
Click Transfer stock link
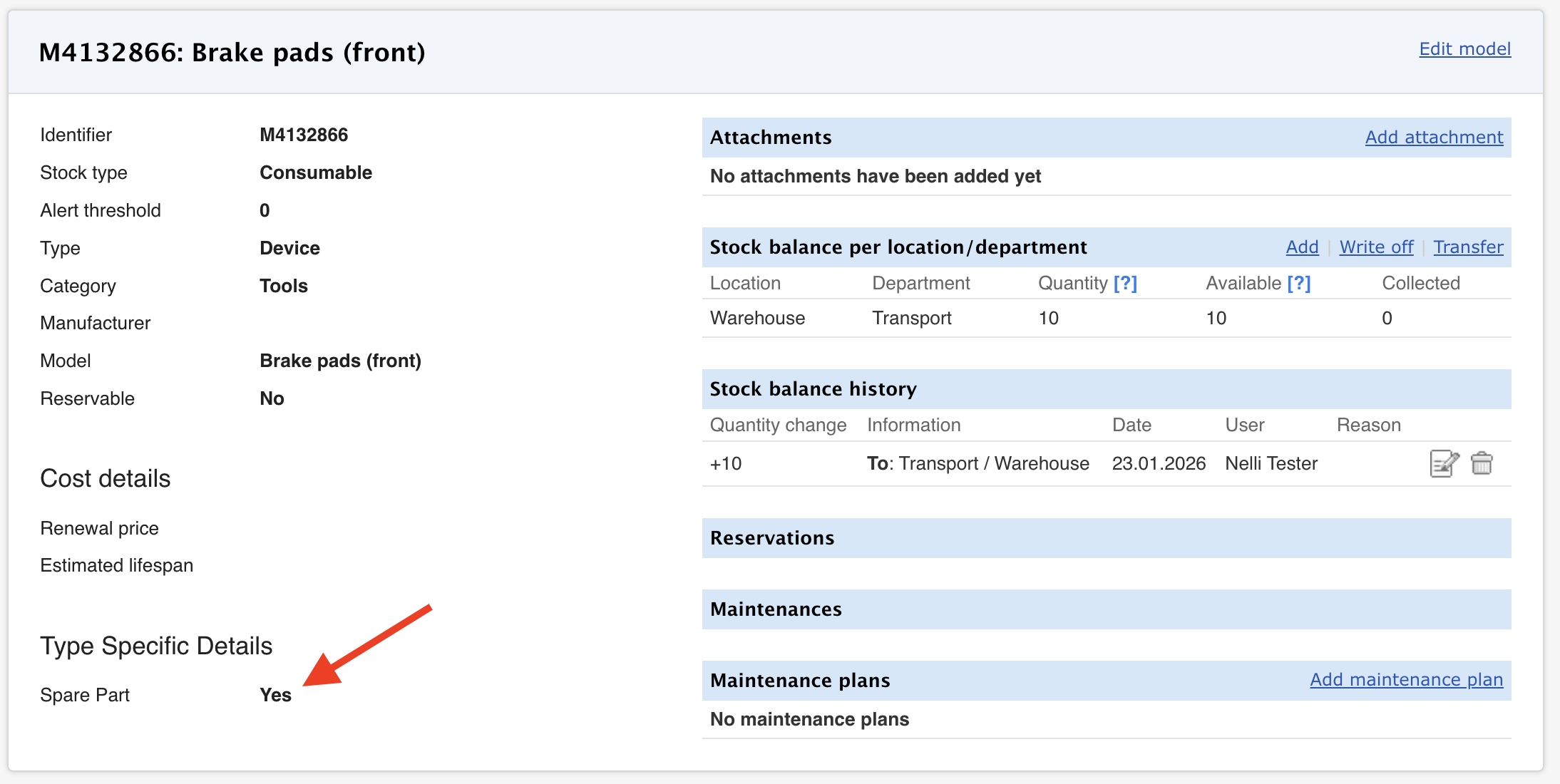click(1468, 247)
